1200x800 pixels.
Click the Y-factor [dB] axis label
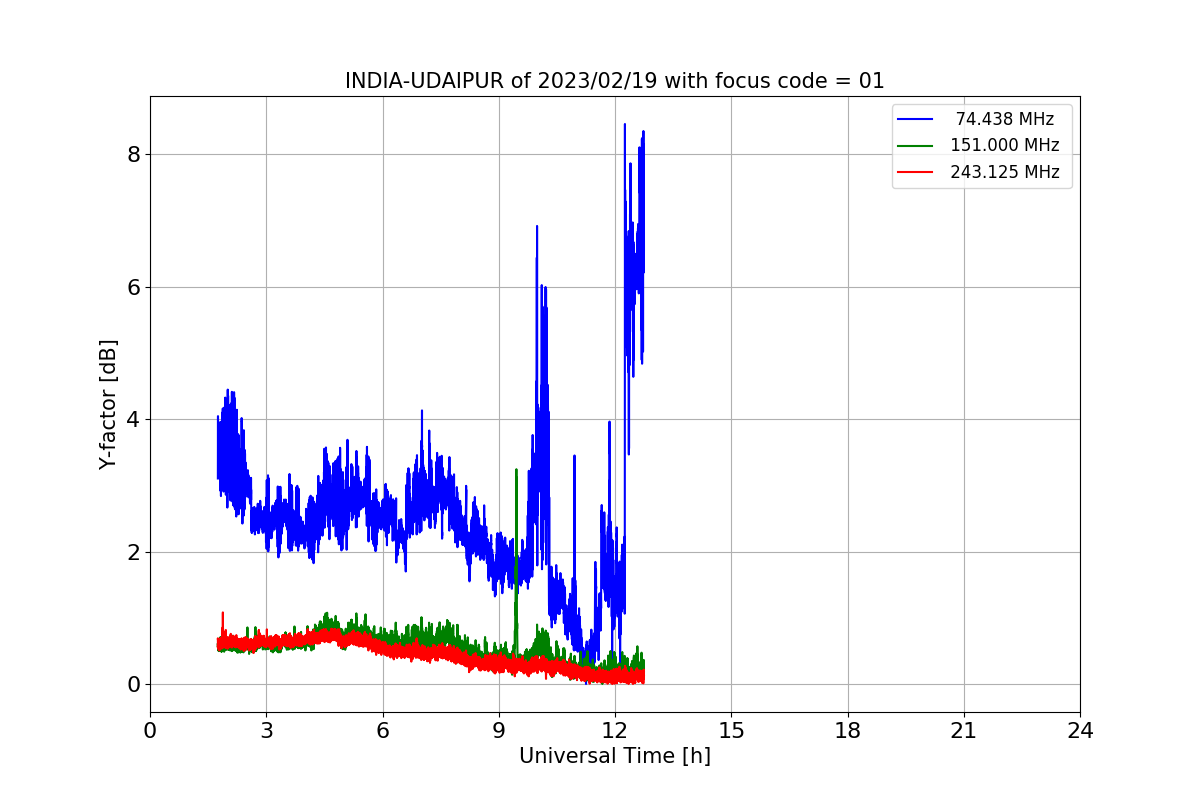[108, 404]
